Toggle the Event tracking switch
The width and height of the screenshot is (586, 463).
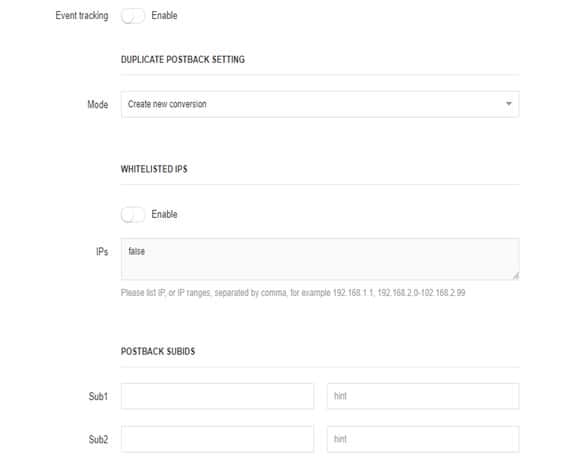pyautogui.click(x=133, y=16)
